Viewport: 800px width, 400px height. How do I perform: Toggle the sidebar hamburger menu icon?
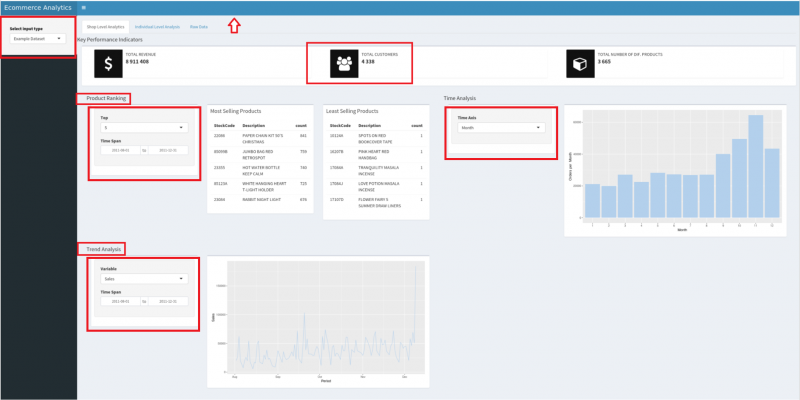coord(83,7)
